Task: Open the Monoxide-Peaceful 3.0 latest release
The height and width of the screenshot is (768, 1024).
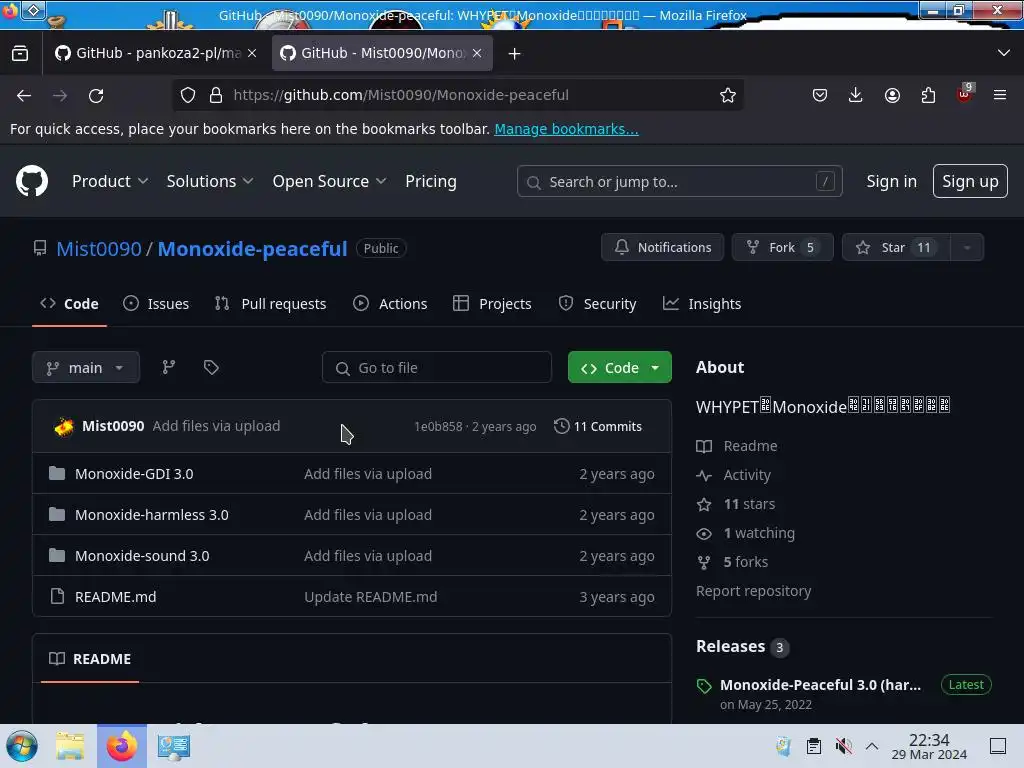Action: 820,685
